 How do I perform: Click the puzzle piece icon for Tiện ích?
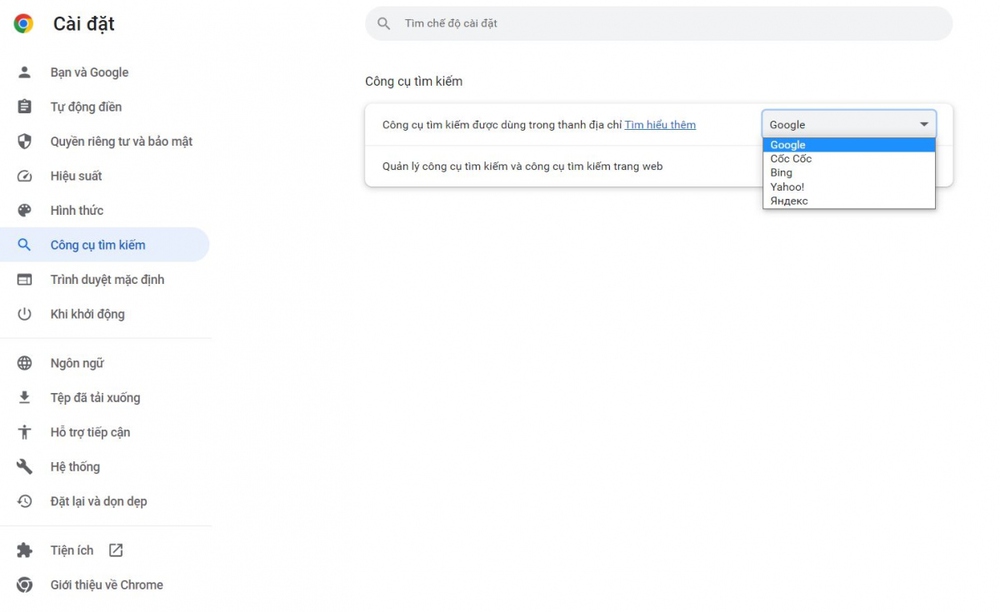click(24, 550)
